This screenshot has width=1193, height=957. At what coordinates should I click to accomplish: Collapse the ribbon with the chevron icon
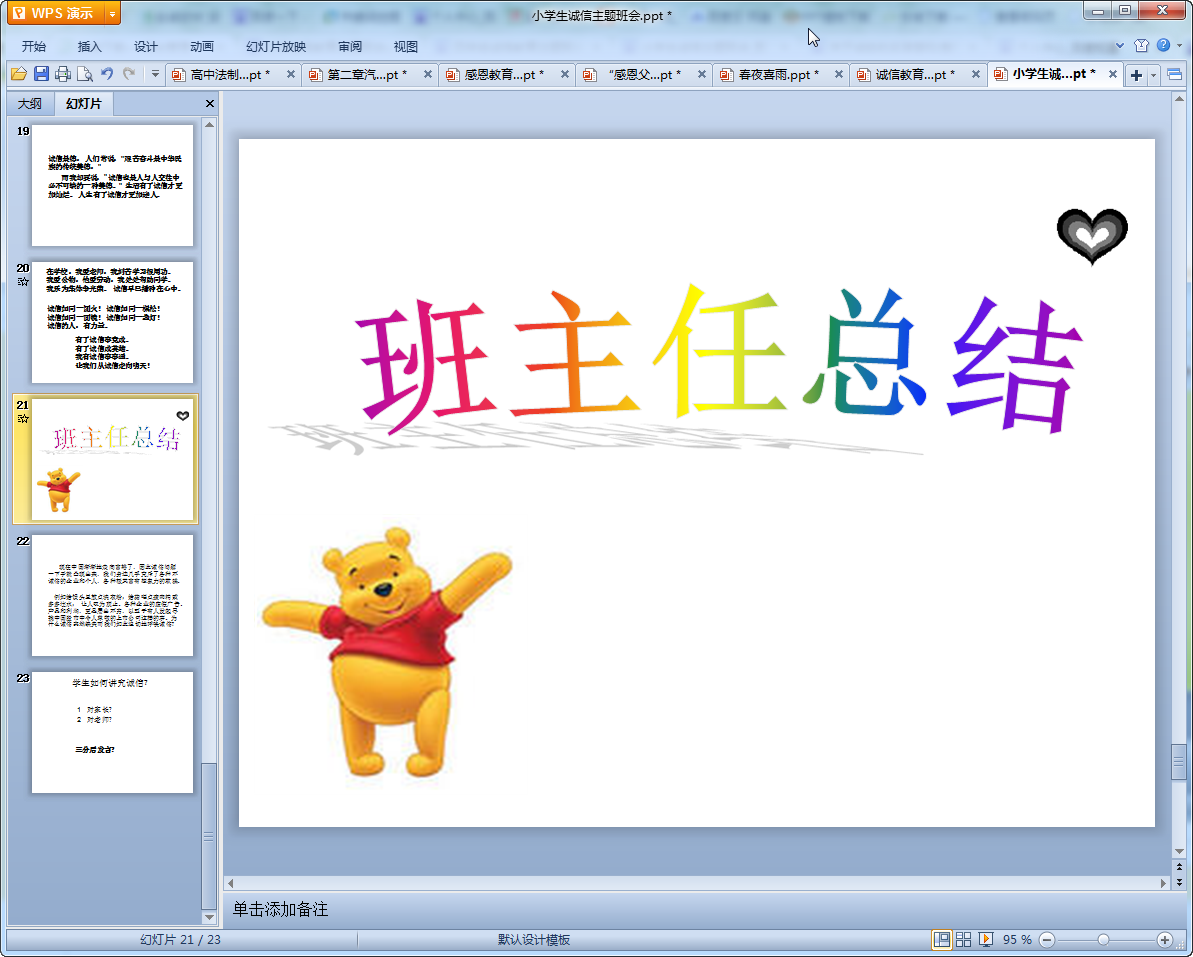(1120, 46)
